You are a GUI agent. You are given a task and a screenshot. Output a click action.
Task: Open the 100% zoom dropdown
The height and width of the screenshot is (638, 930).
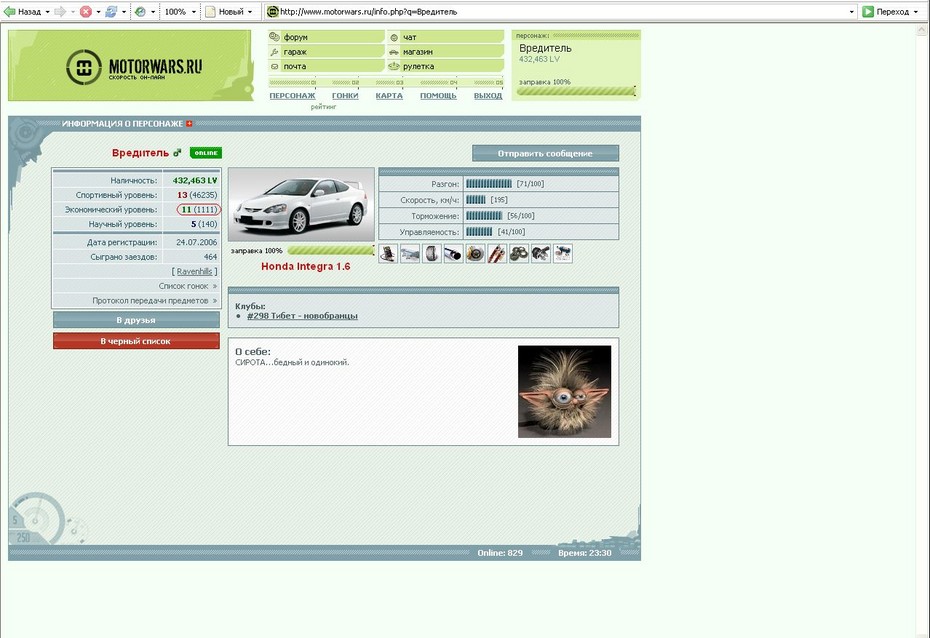pos(194,12)
